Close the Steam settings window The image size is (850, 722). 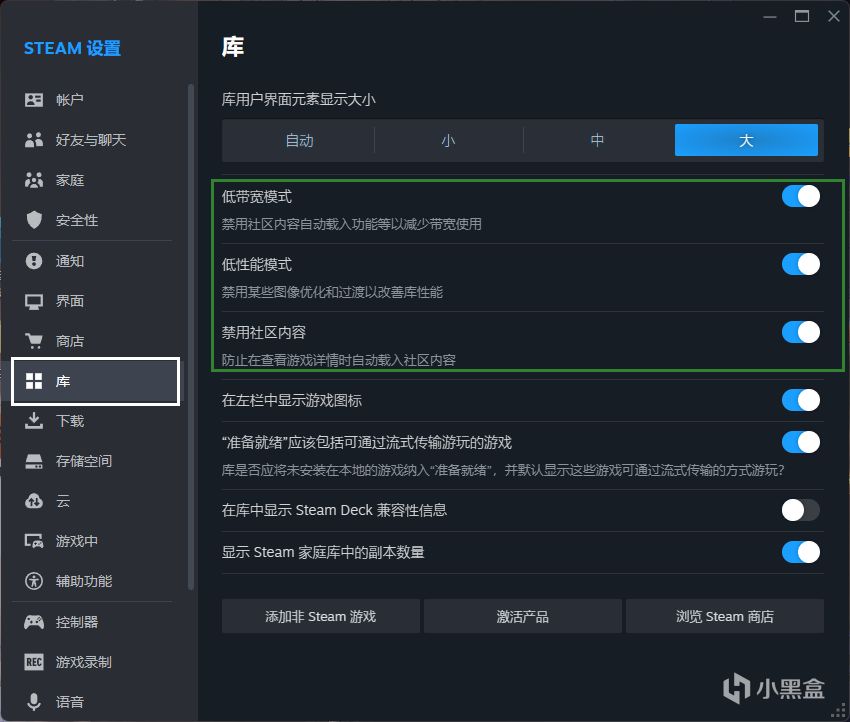coord(834,16)
